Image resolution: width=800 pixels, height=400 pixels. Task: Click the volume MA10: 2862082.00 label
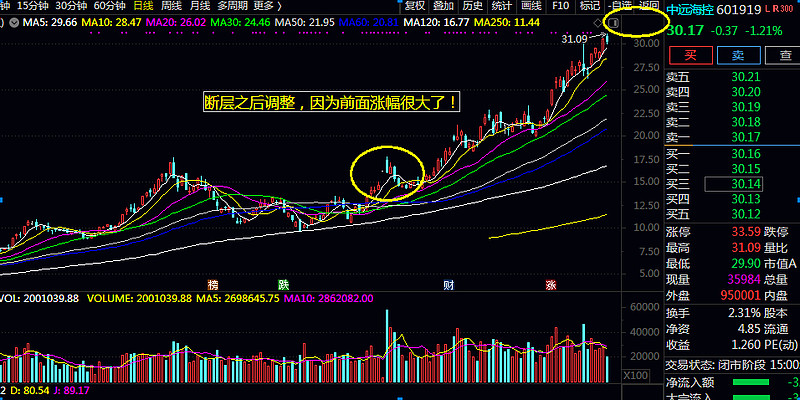coord(329,298)
